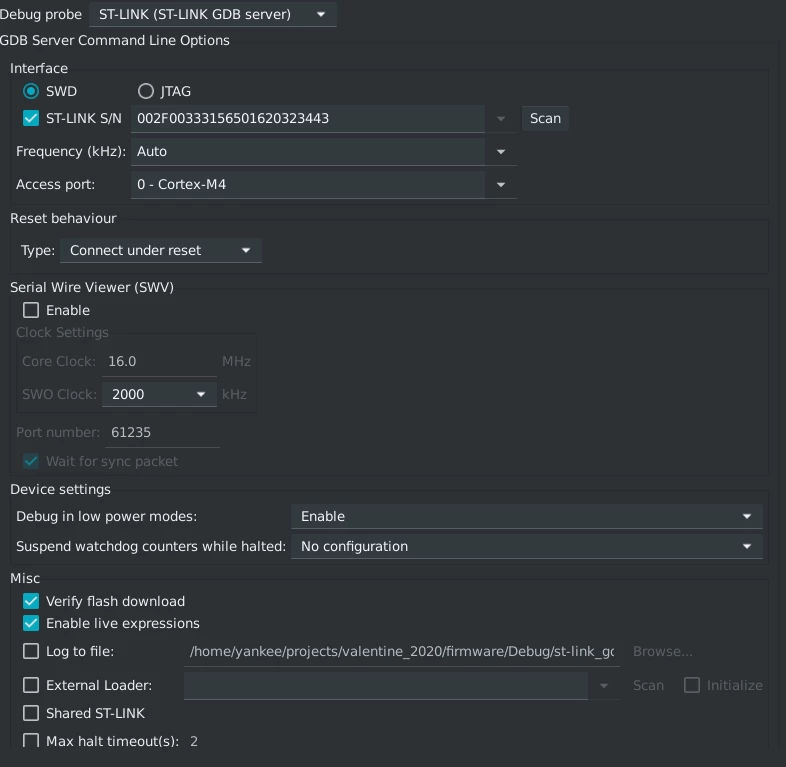Screen dimensions: 786x767
Task: Select the SWD interface radio button
Action: click(31, 91)
